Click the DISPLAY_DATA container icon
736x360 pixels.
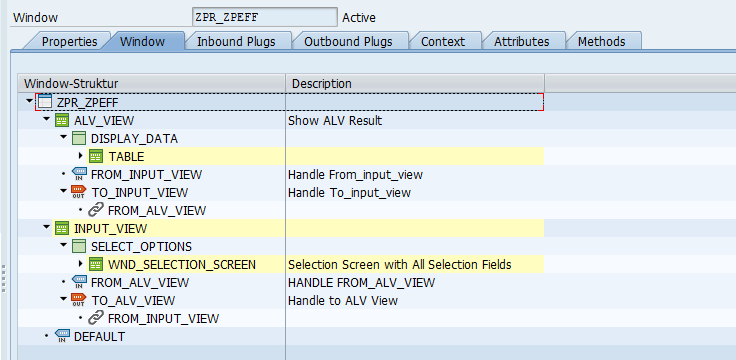coord(79,138)
